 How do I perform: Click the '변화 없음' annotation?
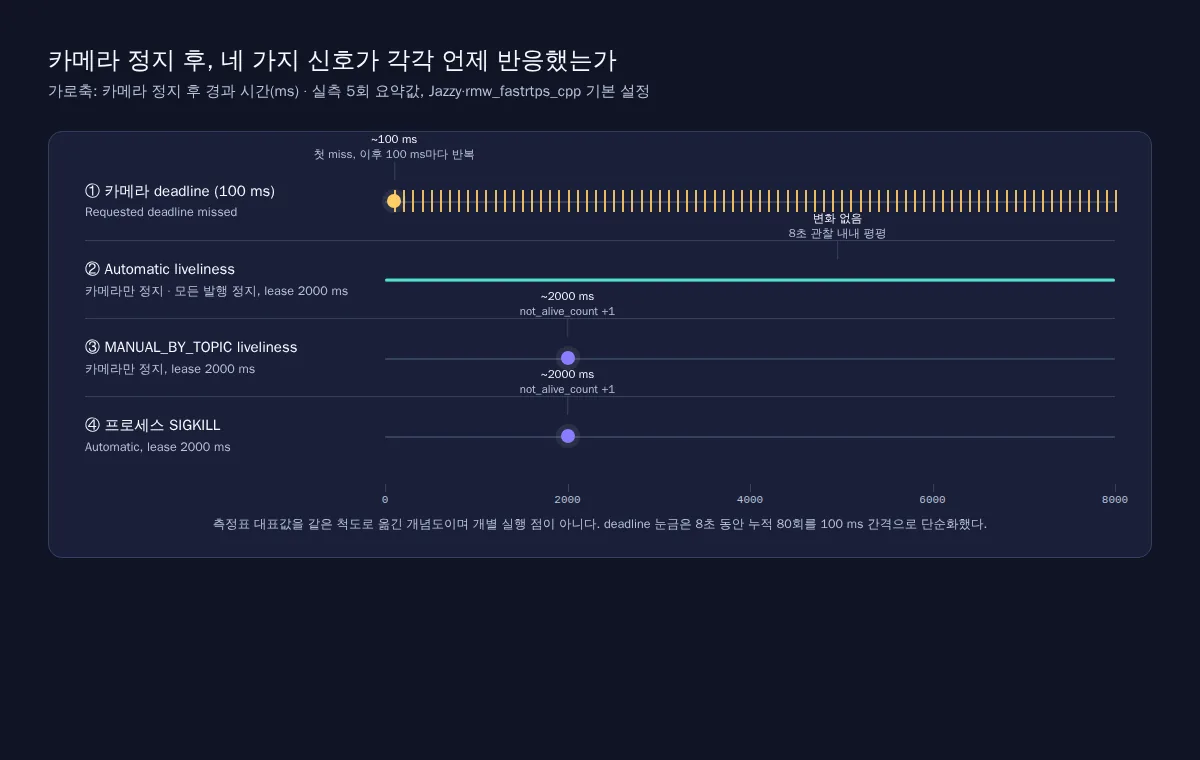837,218
